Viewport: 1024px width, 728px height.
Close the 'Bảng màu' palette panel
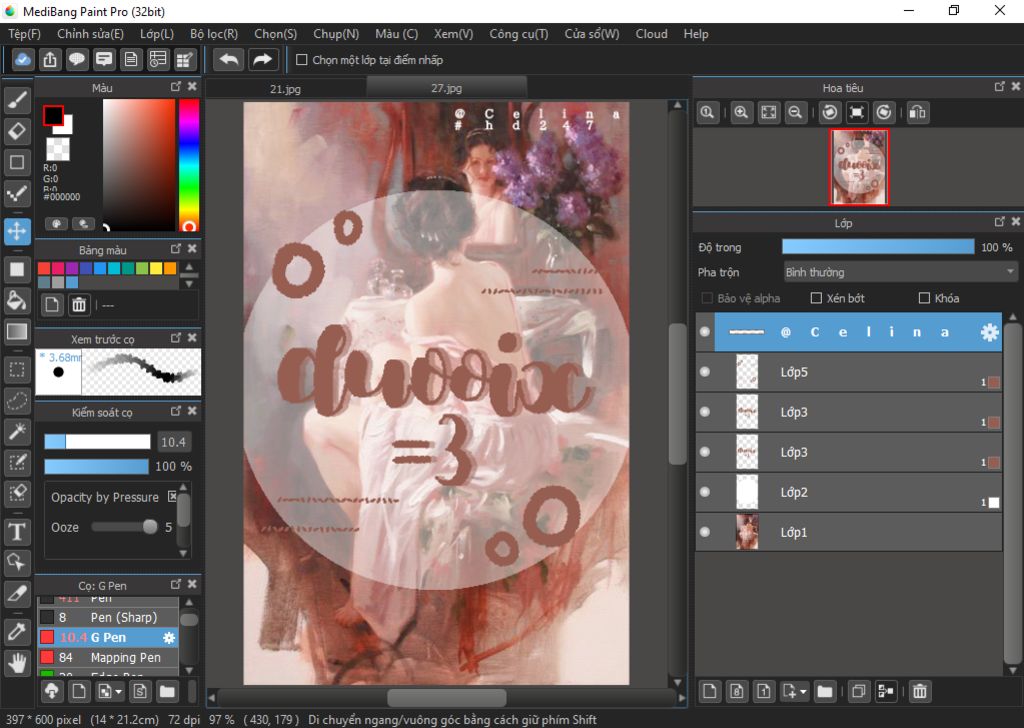(x=192, y=249)
